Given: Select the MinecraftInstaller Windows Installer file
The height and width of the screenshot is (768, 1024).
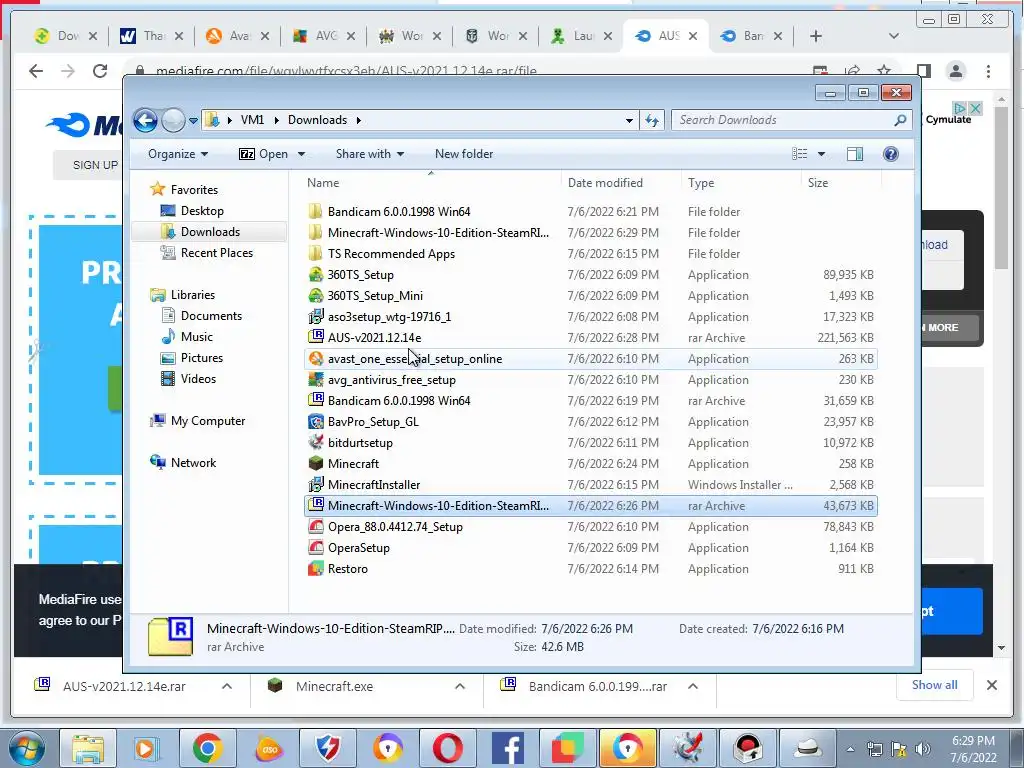Looking at the screenshot, I should coord(374,485).
